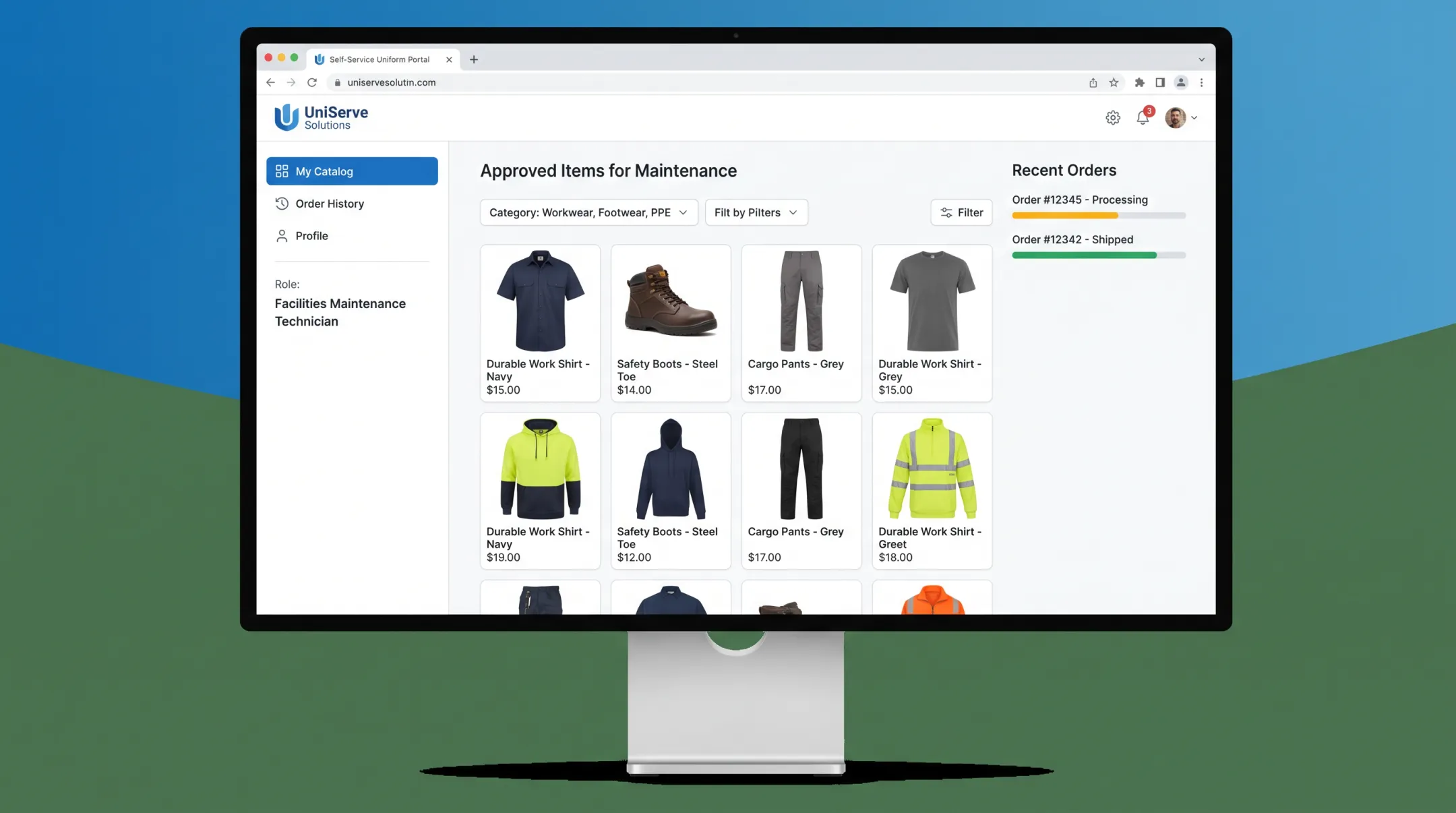1456x813 pixels.
Task: Open the hi-vis yellow jacket image
Action: click(x=932, y=469)
